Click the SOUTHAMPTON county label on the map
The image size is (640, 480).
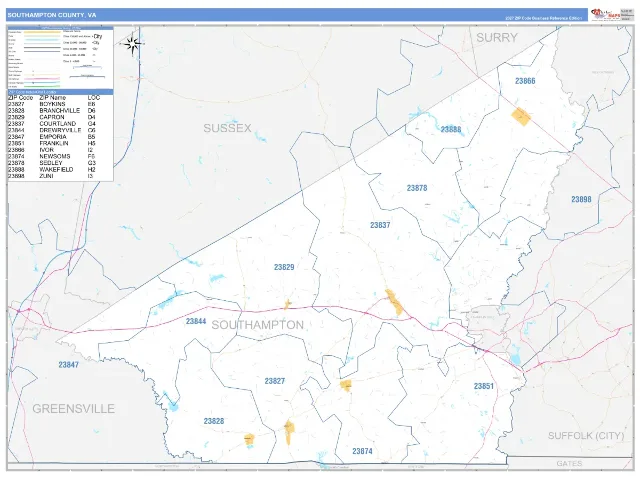coord(258,325)
